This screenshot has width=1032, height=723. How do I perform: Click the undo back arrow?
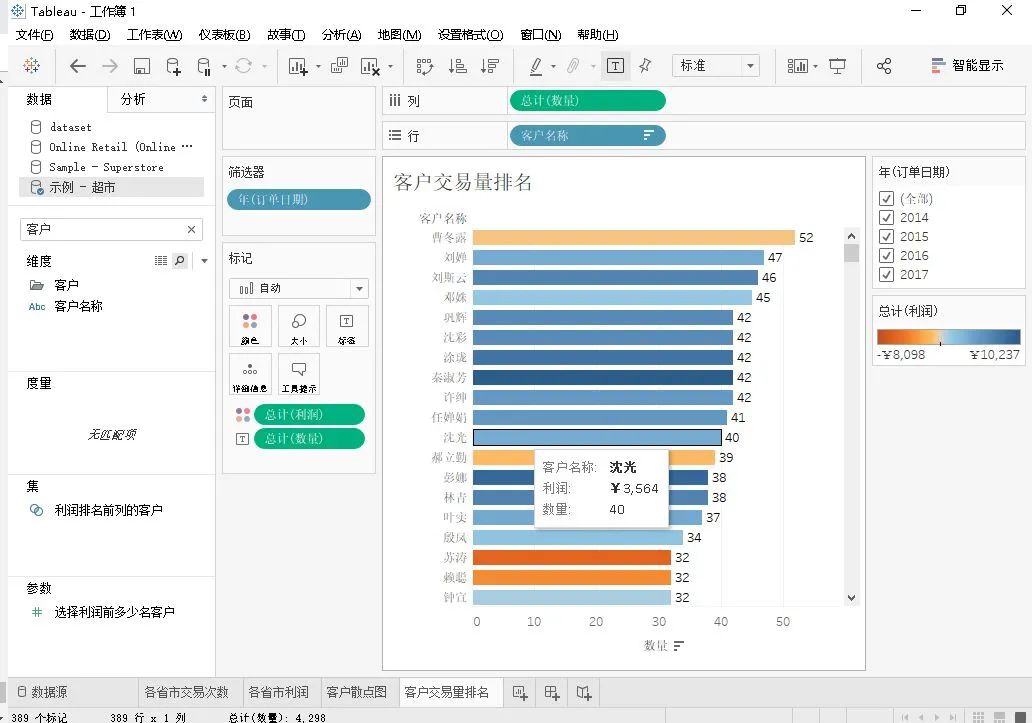coord(78,66)
